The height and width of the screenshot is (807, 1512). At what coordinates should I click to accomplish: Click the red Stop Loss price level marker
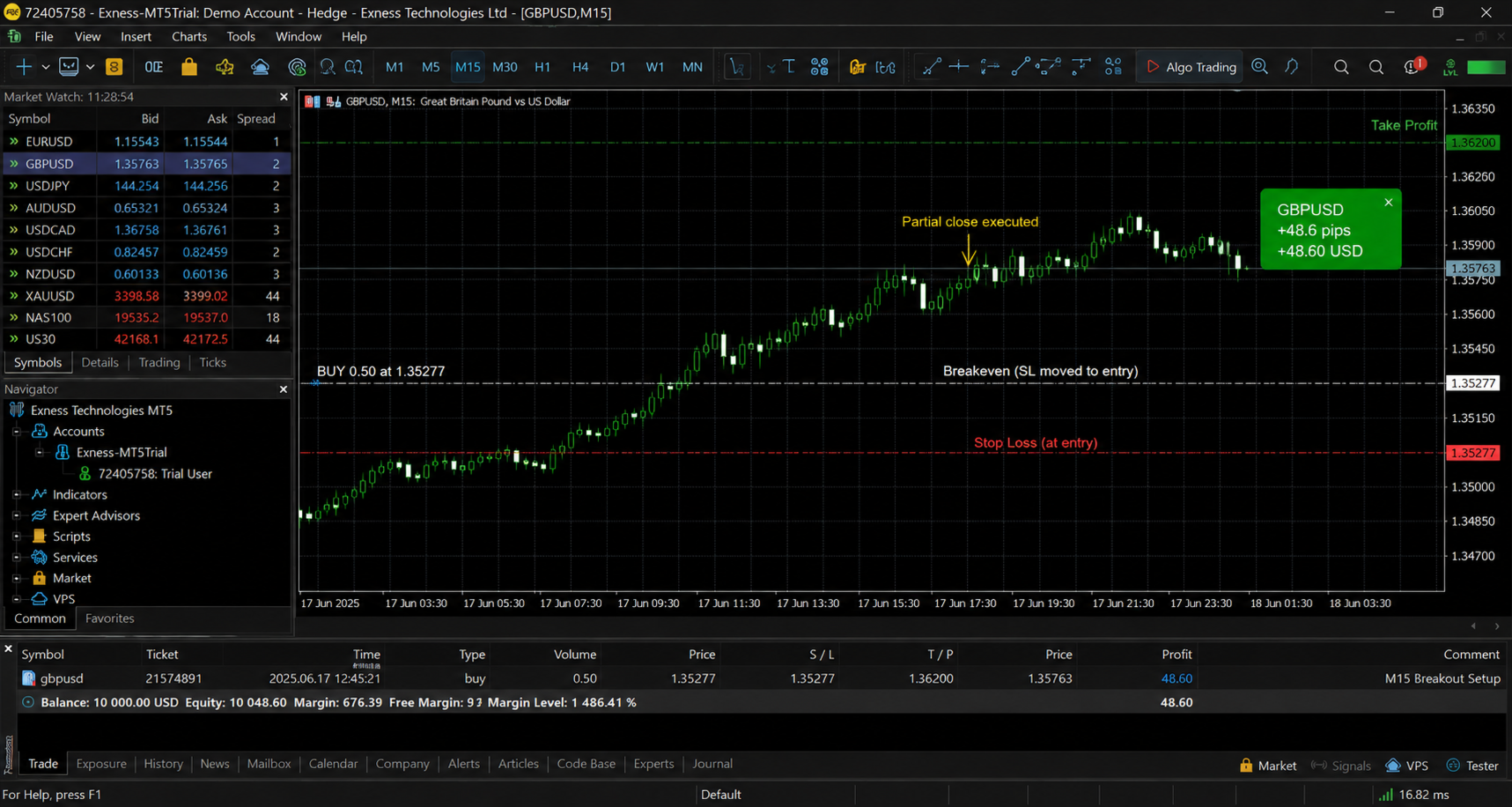coord(1472,453)
